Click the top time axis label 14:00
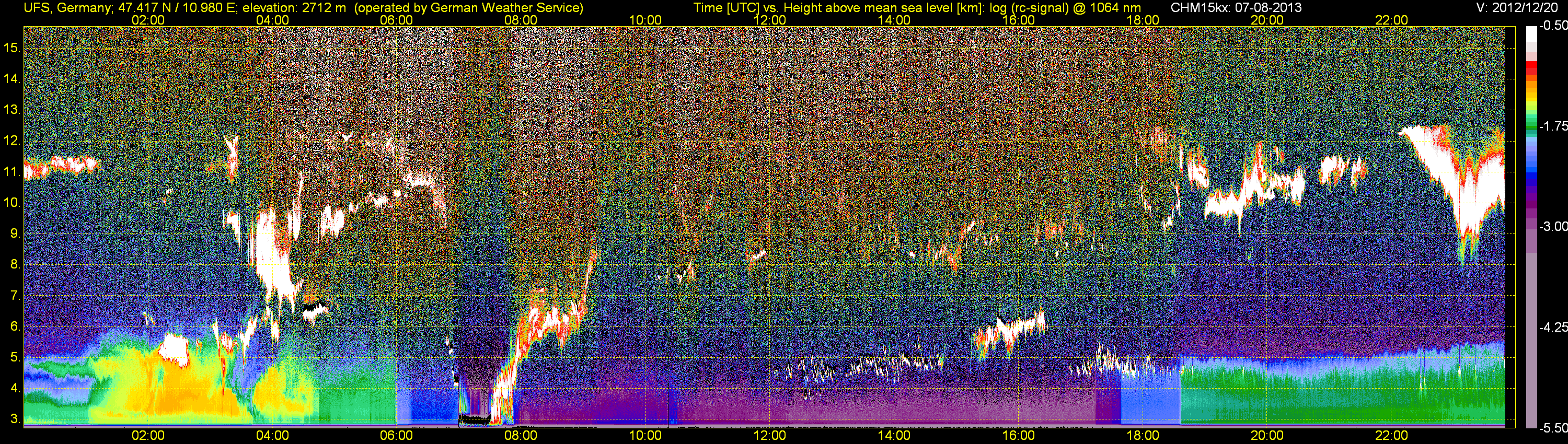This screenshot has height=444, width=1568. (894, 20)
